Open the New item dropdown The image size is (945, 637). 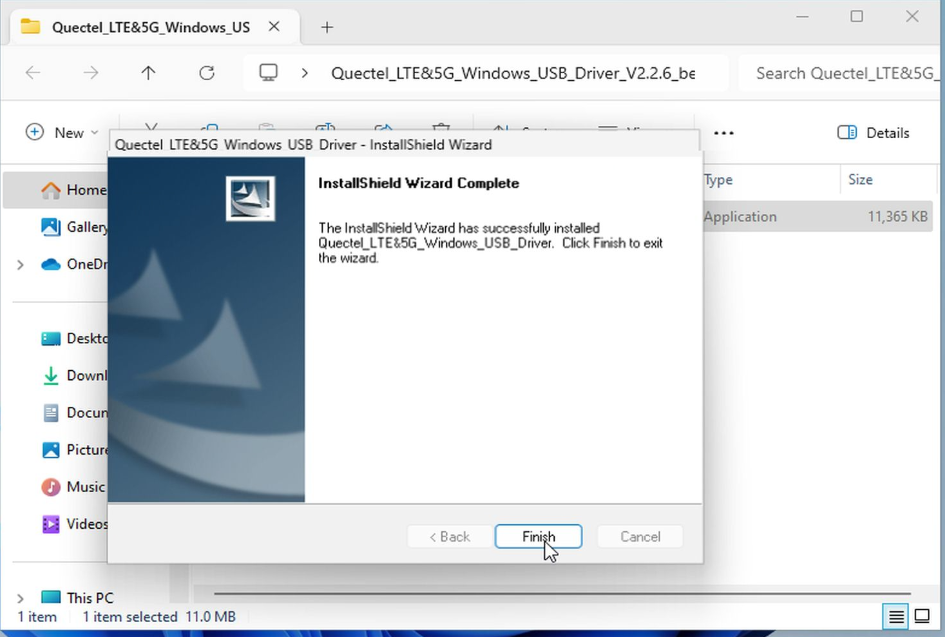point(62,133)
